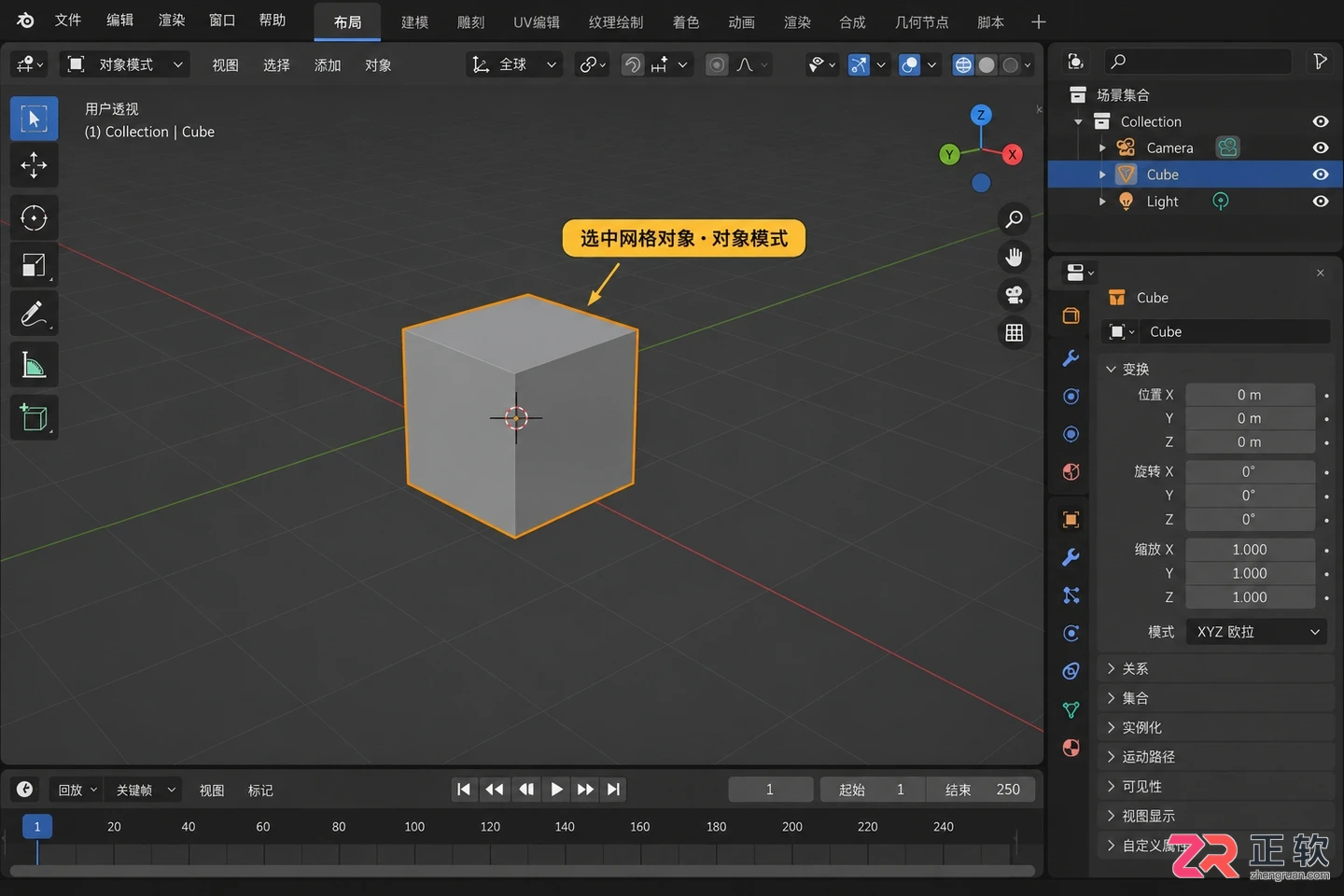Activate the Rotate tool
Viewport: 1344px width, 896px height.
[x=34, y=218]
